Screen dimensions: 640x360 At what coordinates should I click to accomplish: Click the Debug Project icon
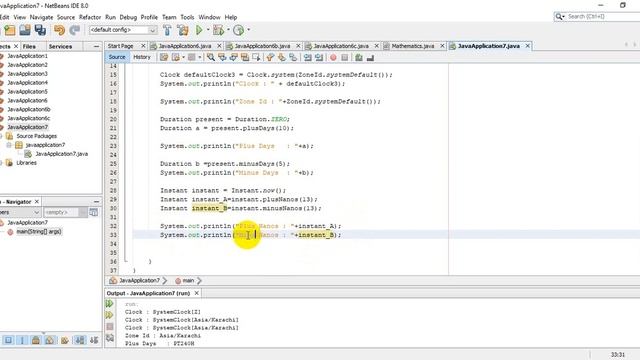pyautogui.click(x=218, y=30)
